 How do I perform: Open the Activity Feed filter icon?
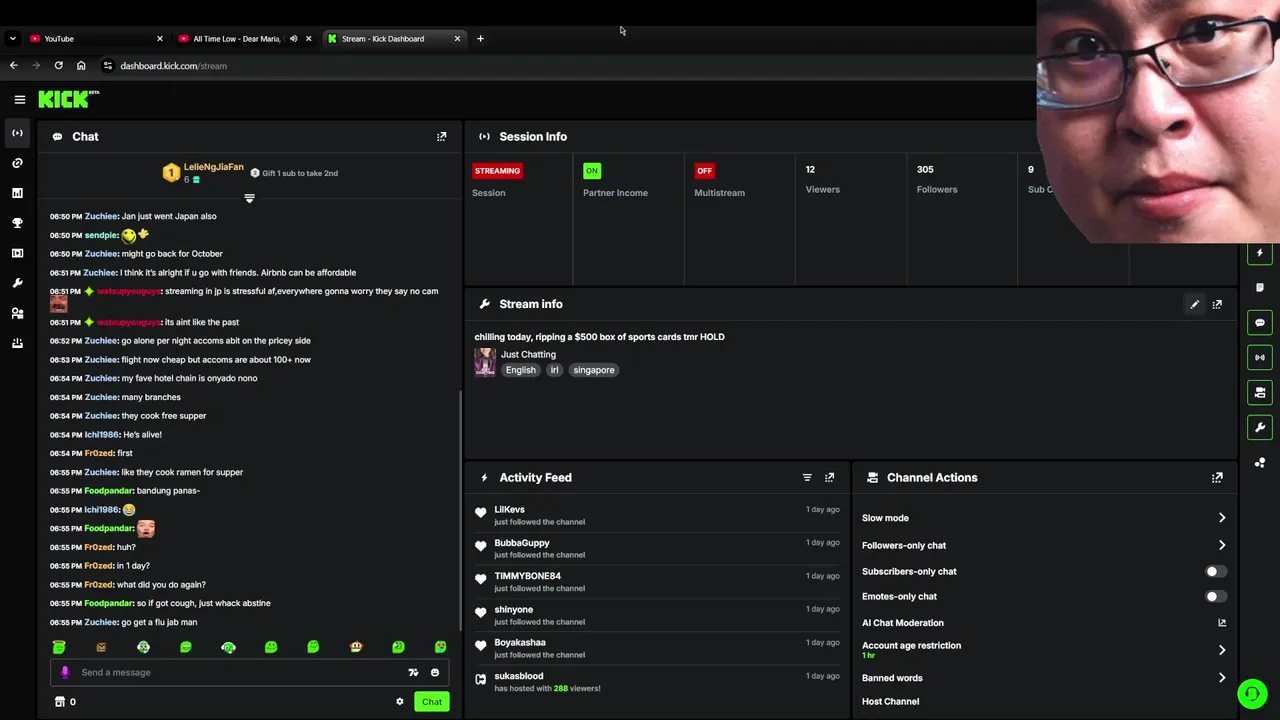(807, 478)
